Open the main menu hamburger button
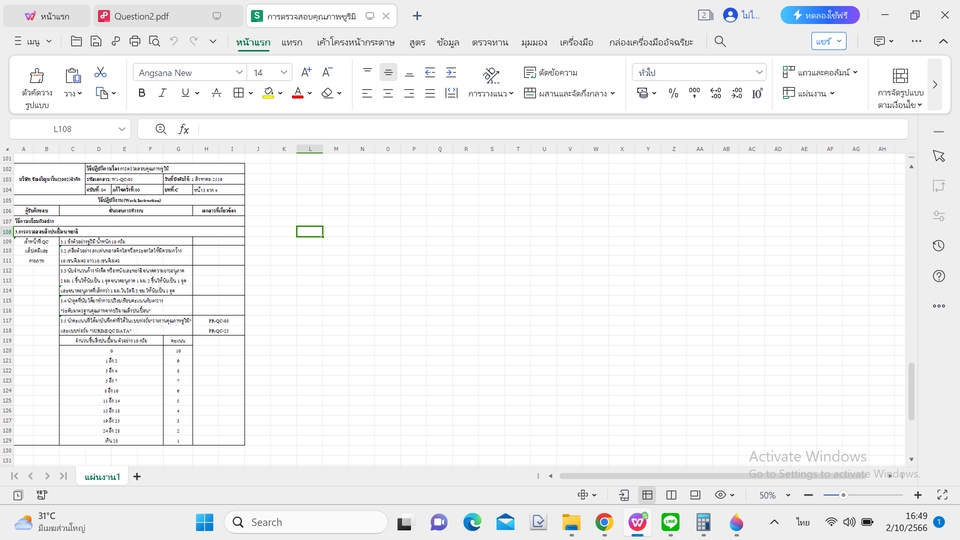960x540 pixels. (32, 41)
